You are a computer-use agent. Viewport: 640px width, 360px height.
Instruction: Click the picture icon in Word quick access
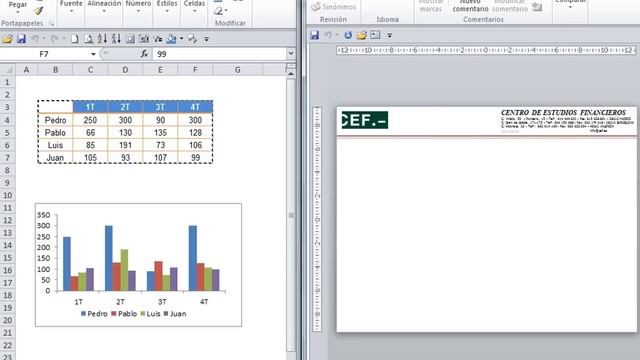tap(375, 35)
